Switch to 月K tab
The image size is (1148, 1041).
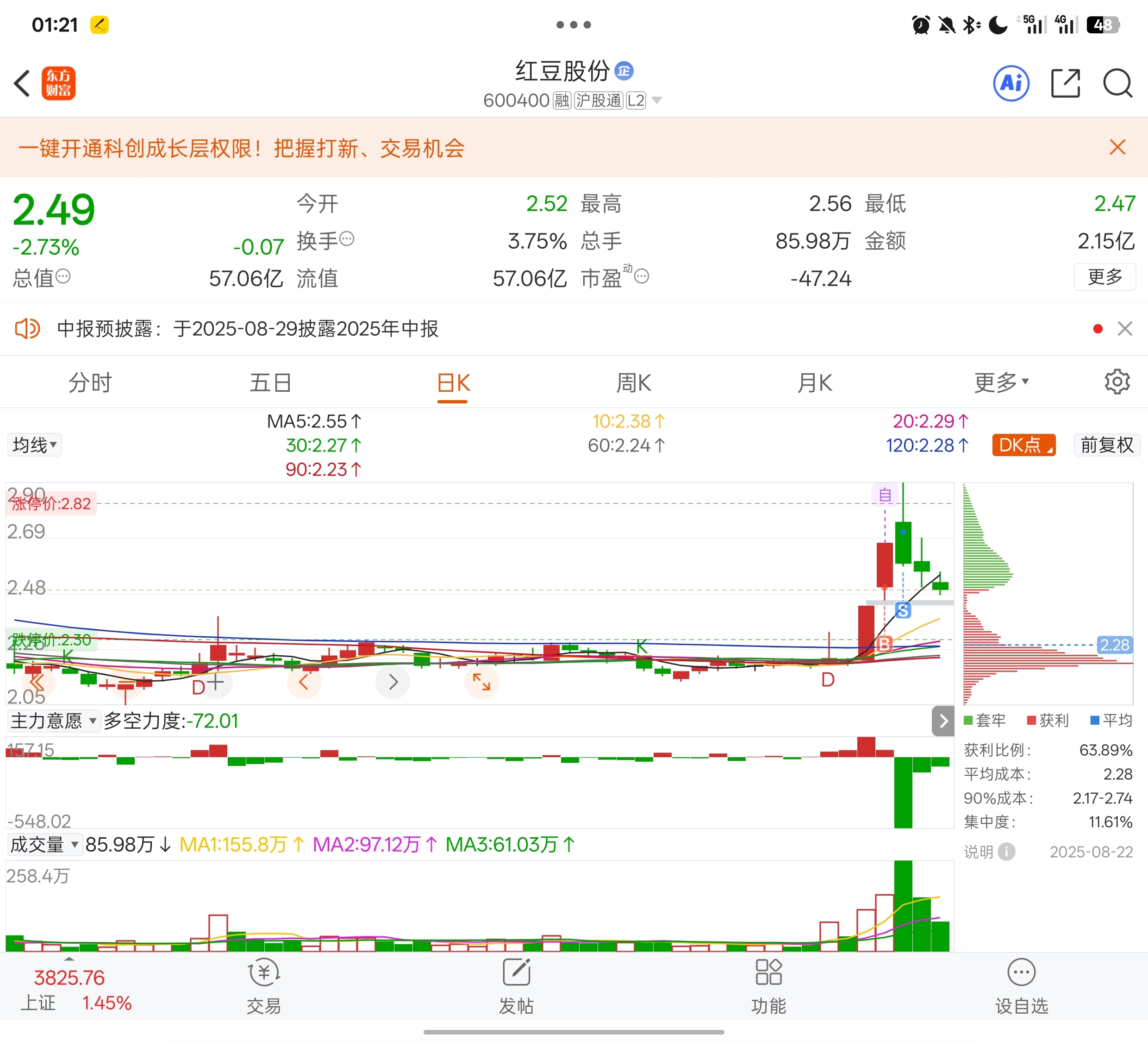pyautogui.click(x=815, y=383)
